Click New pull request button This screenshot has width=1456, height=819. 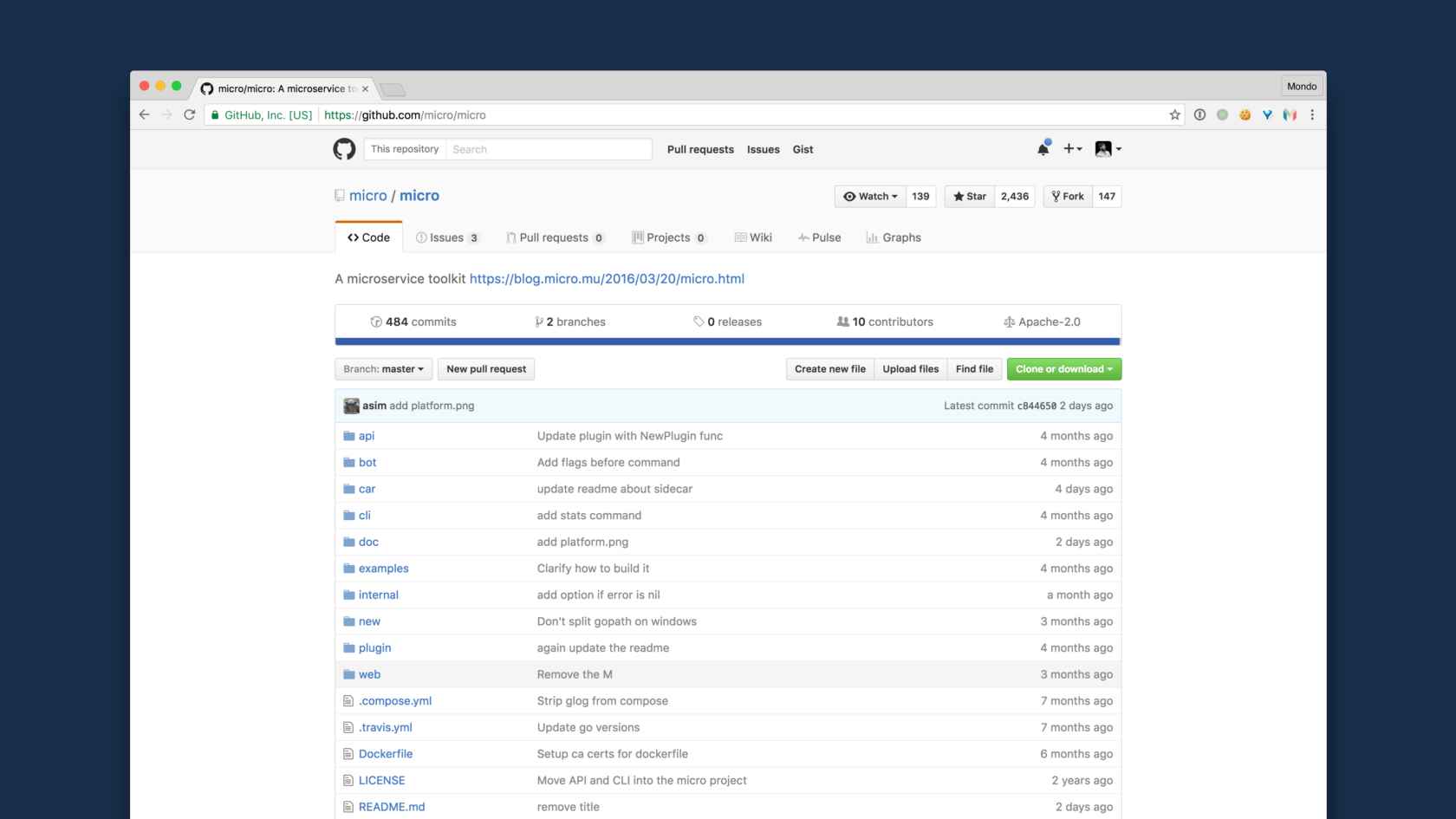(486, 369)
